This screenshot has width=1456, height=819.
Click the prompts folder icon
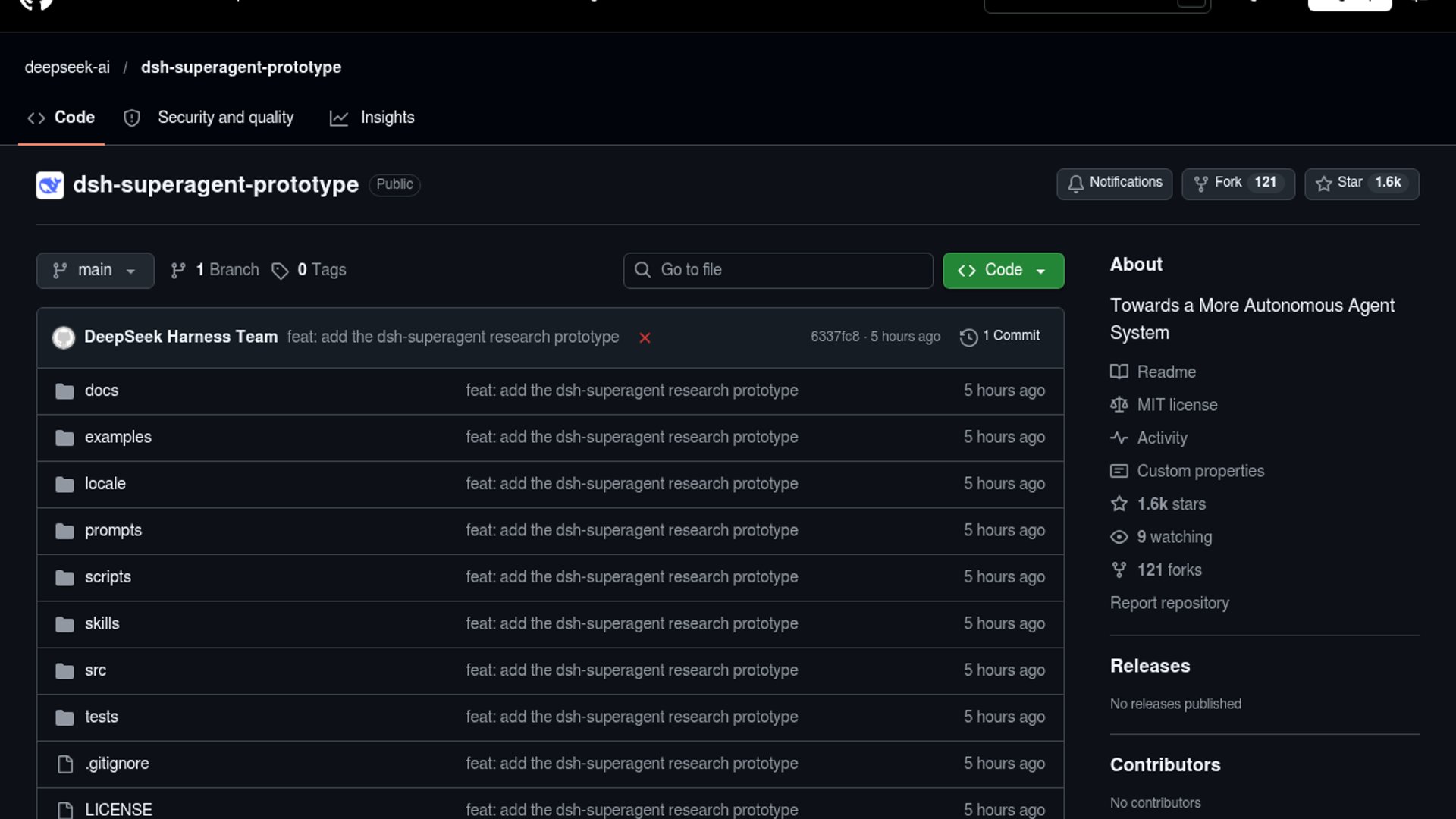(x=64, y=531)
